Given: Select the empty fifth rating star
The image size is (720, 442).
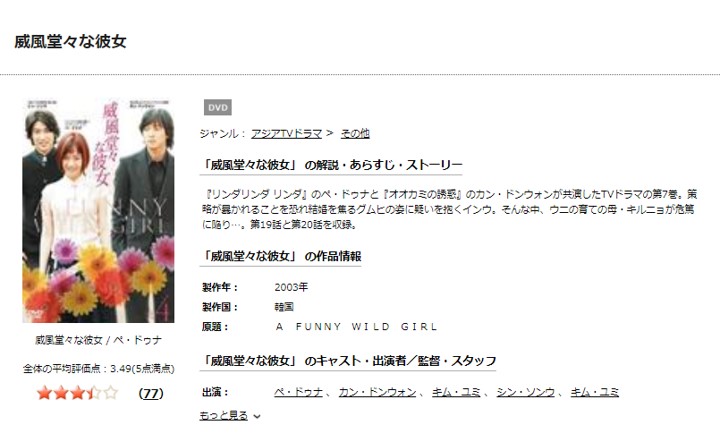Looking at the screenshot, I should click(111, 393).
